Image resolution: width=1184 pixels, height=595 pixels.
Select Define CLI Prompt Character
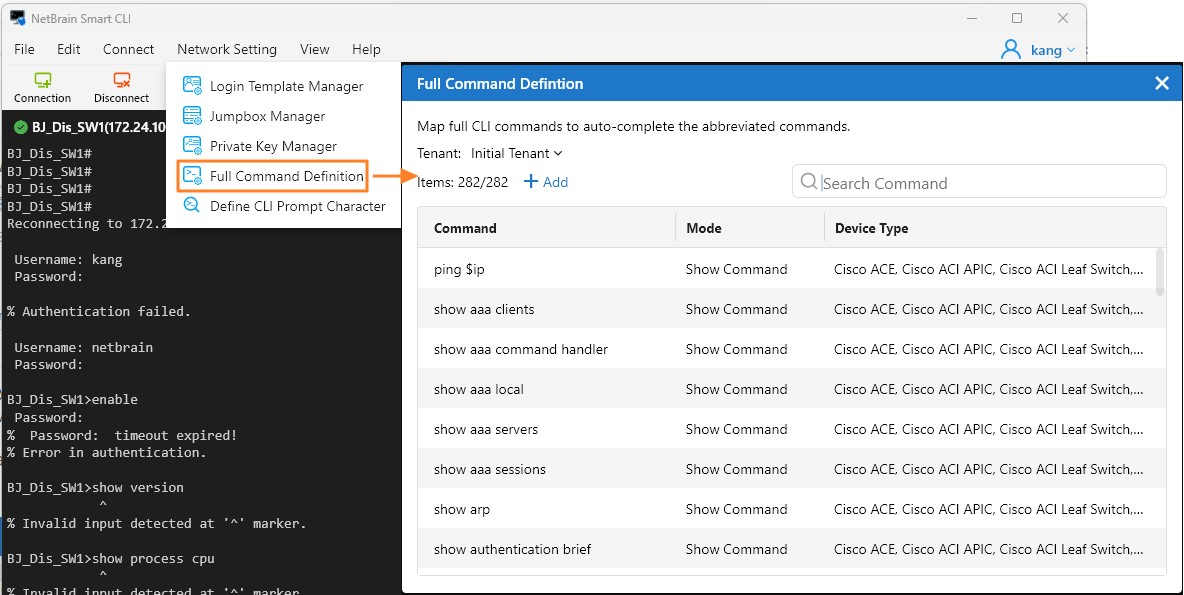pyautogui.click(x=297, y=206)
